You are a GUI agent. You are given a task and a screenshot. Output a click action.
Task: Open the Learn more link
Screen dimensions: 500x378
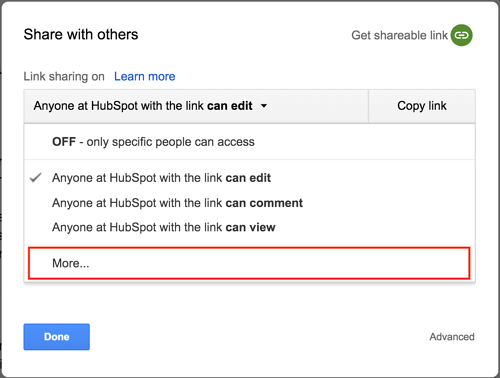pyautogui.click(x=145, y=76)
